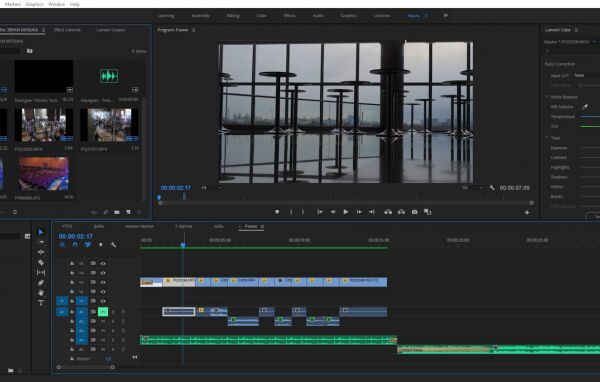Adjust the Exposure slider
Screen dimensions: 600x382
(x=590, y=148)
